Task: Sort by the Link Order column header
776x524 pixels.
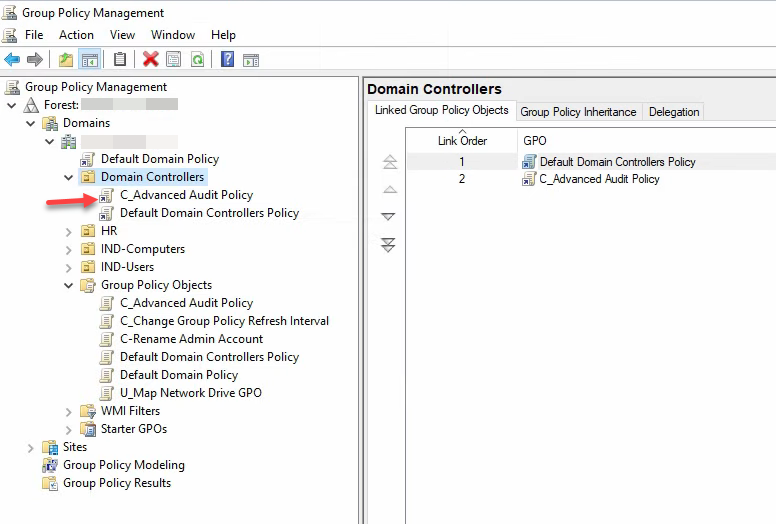Action: coord(462,140)
